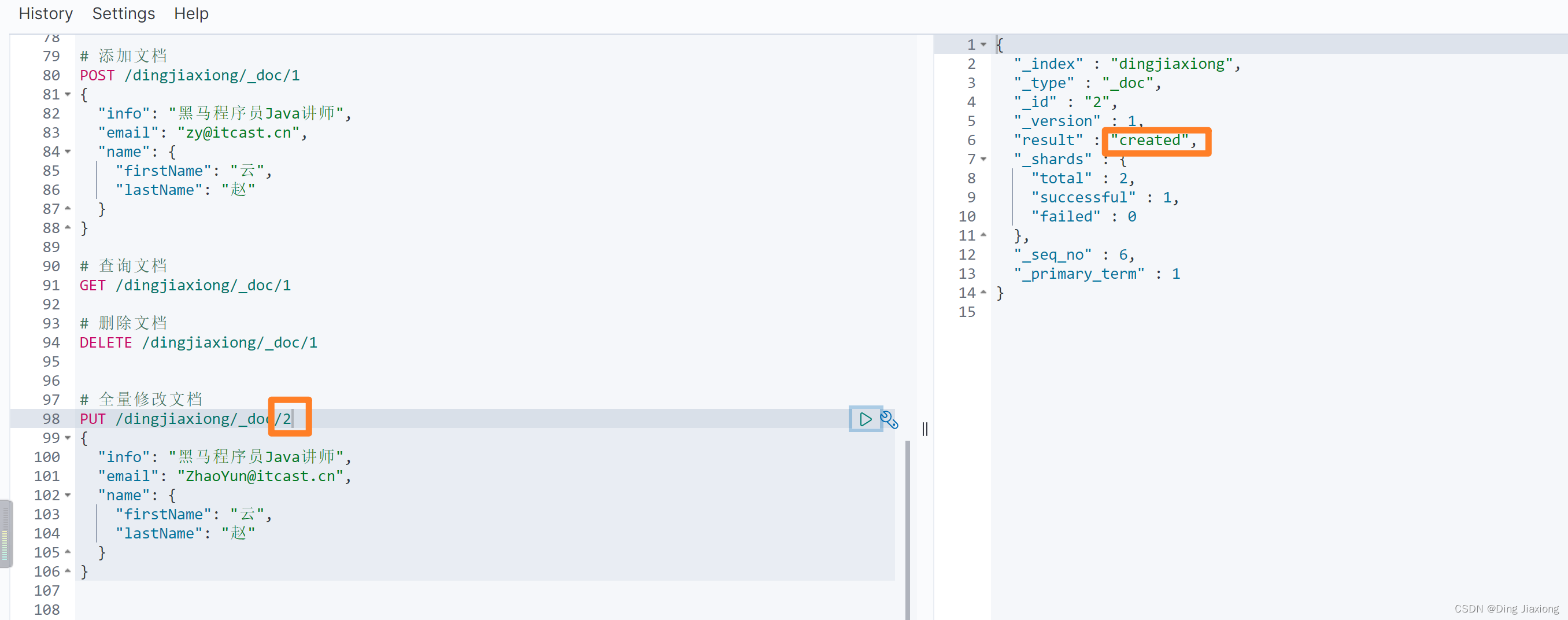This screenshot has width=1568, height=620.
Task: Click the # 删除文档 comment line
Action: [x=124, y=323]
